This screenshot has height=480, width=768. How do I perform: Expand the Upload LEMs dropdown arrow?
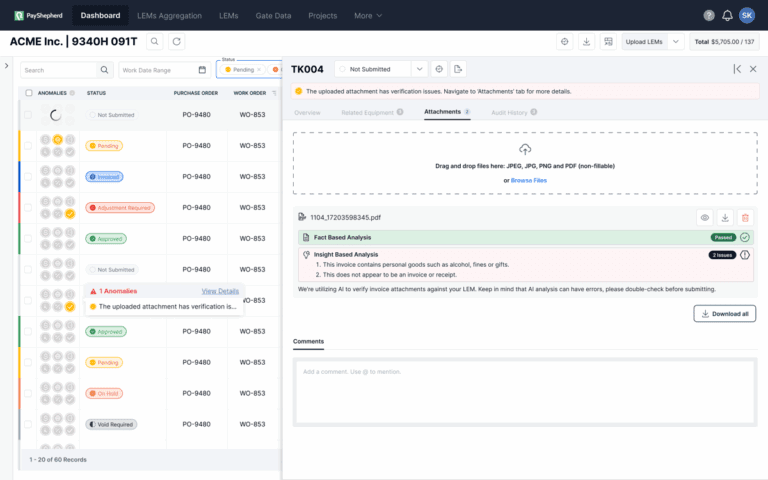677,42
